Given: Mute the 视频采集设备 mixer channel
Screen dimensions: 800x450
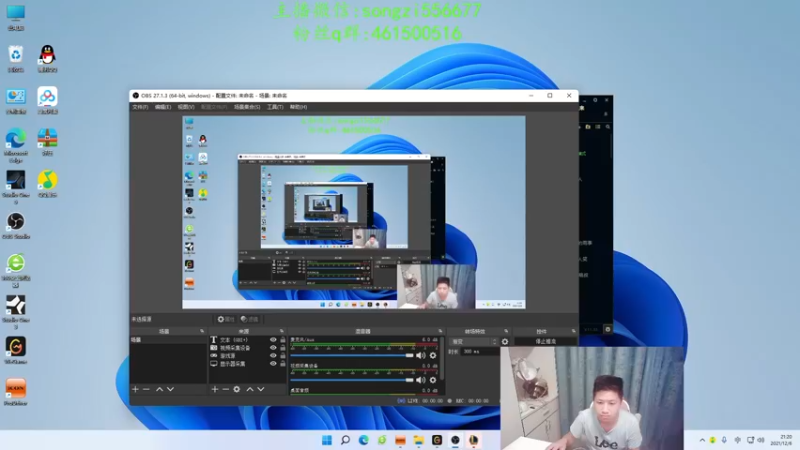Looking at the screenshot, I should pyautogui.click(x=420, y=380).
